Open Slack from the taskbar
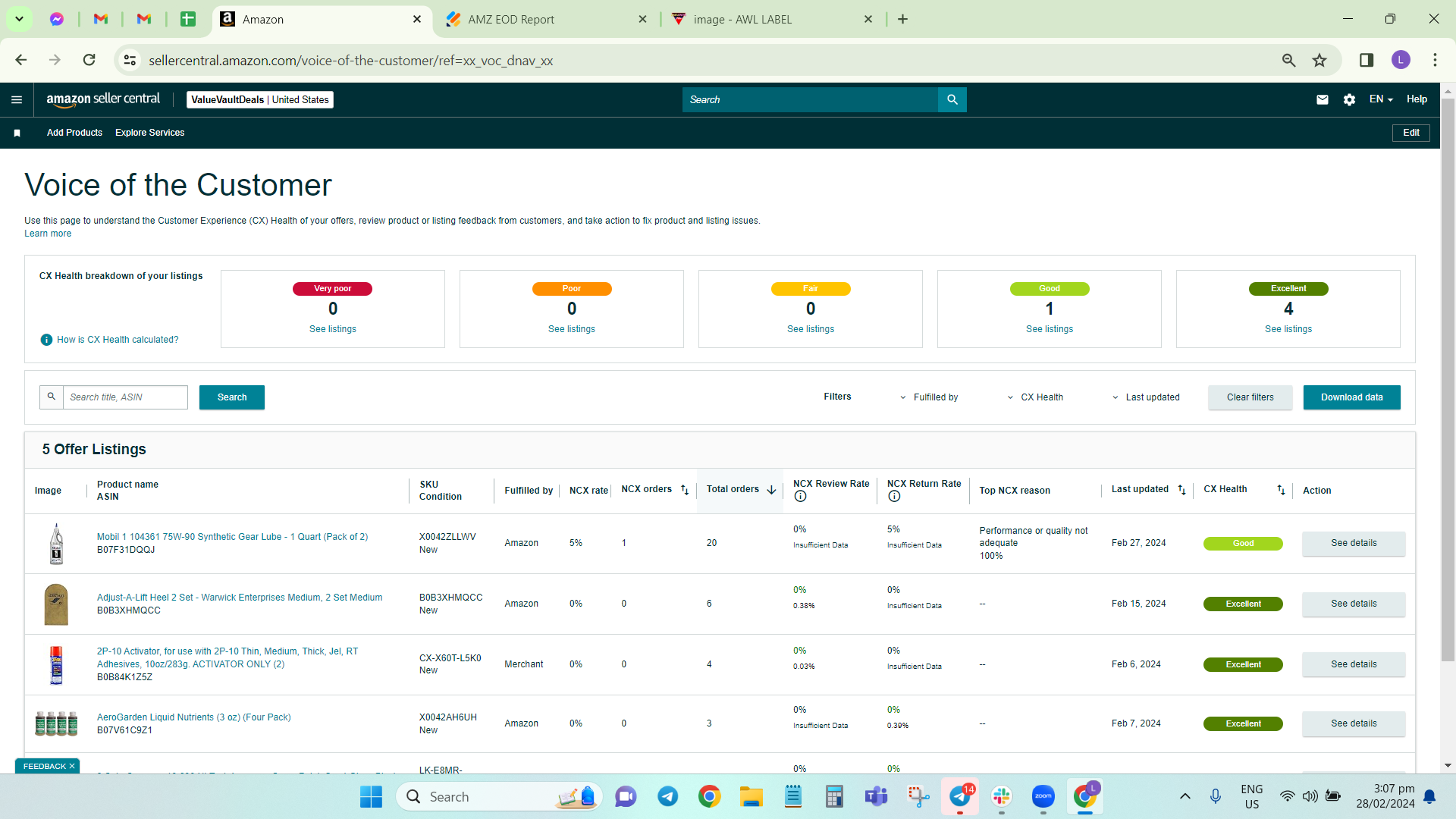The image size is (1456, 819). click(x=1002, y=796)
